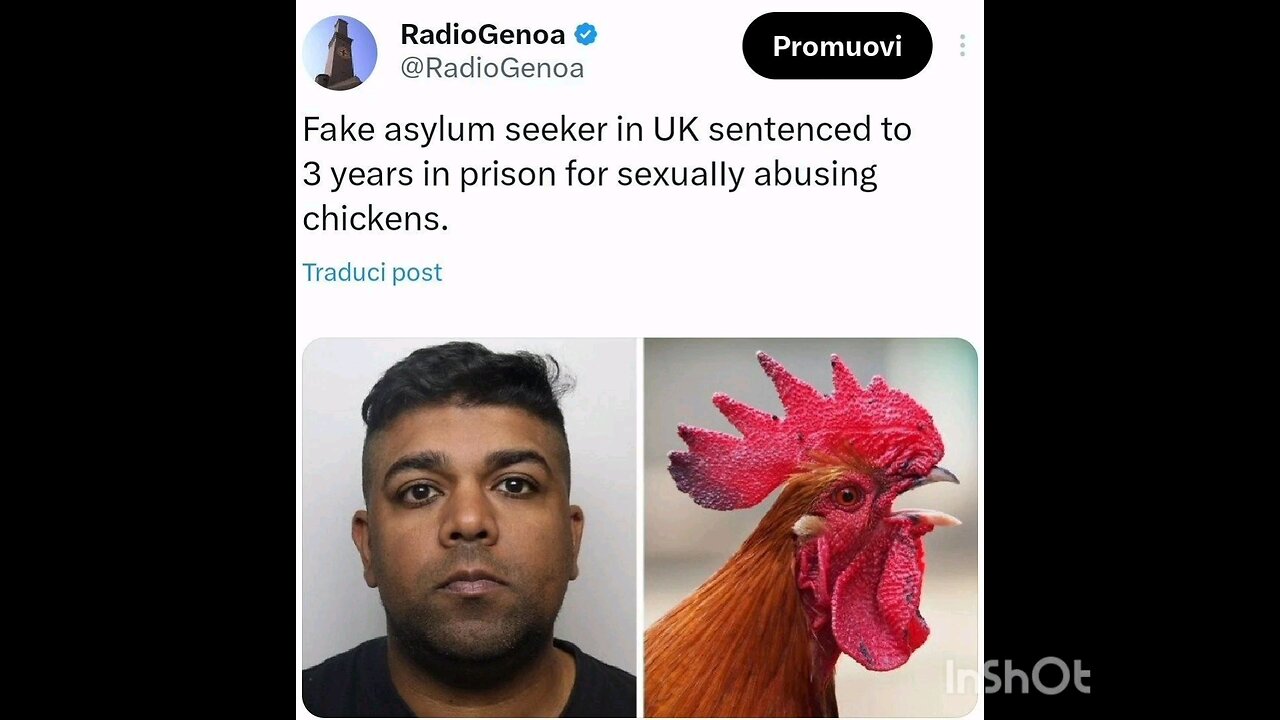Viewport: 1280px width, 720px height.
Task: Open the RadioGenoa profile avatar
Action: pyautogui.click(x=340, y=53)
